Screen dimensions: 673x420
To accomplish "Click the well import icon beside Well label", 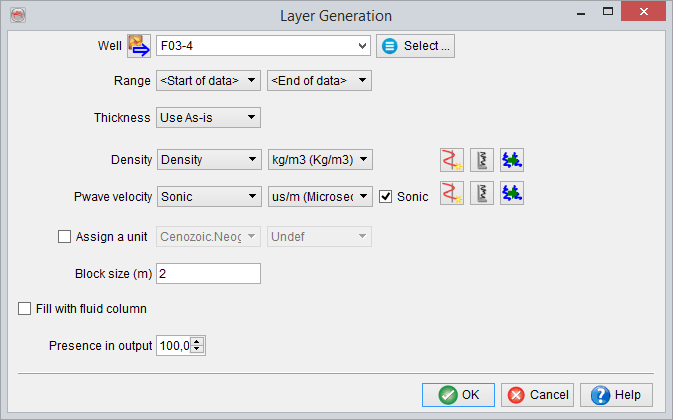I will pos(140,46).
